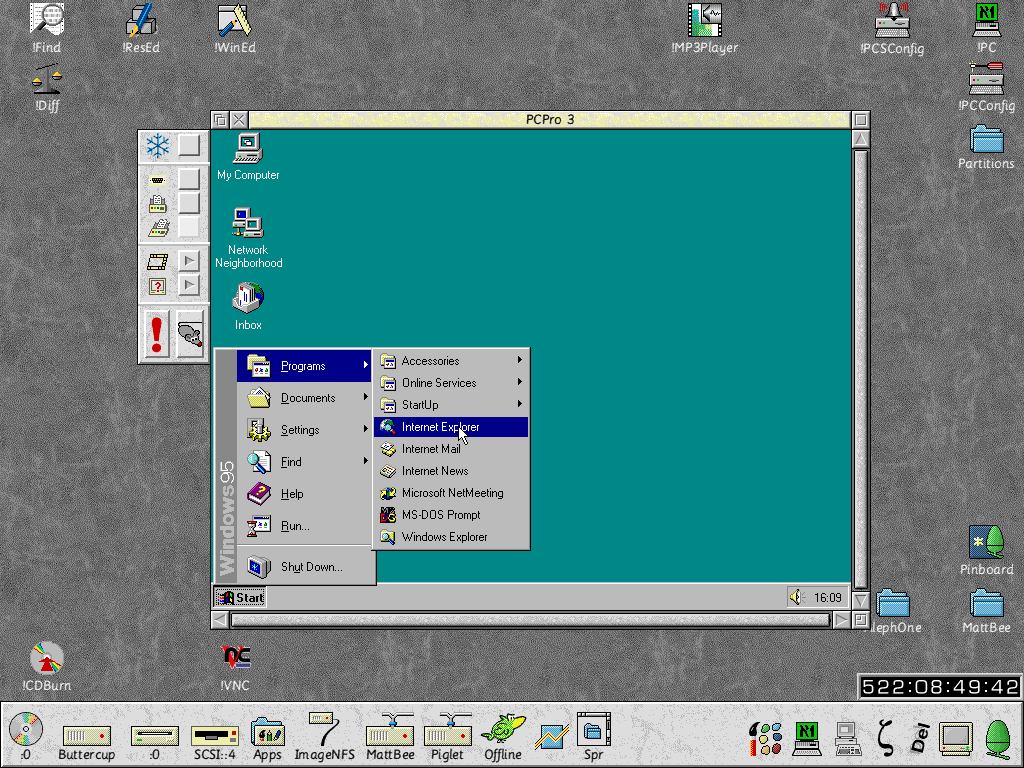This screenshot has width=1024, height=768.
Task: Select the Inbox desktop icon
Action: pyautogui.click(x=248, y=306)
